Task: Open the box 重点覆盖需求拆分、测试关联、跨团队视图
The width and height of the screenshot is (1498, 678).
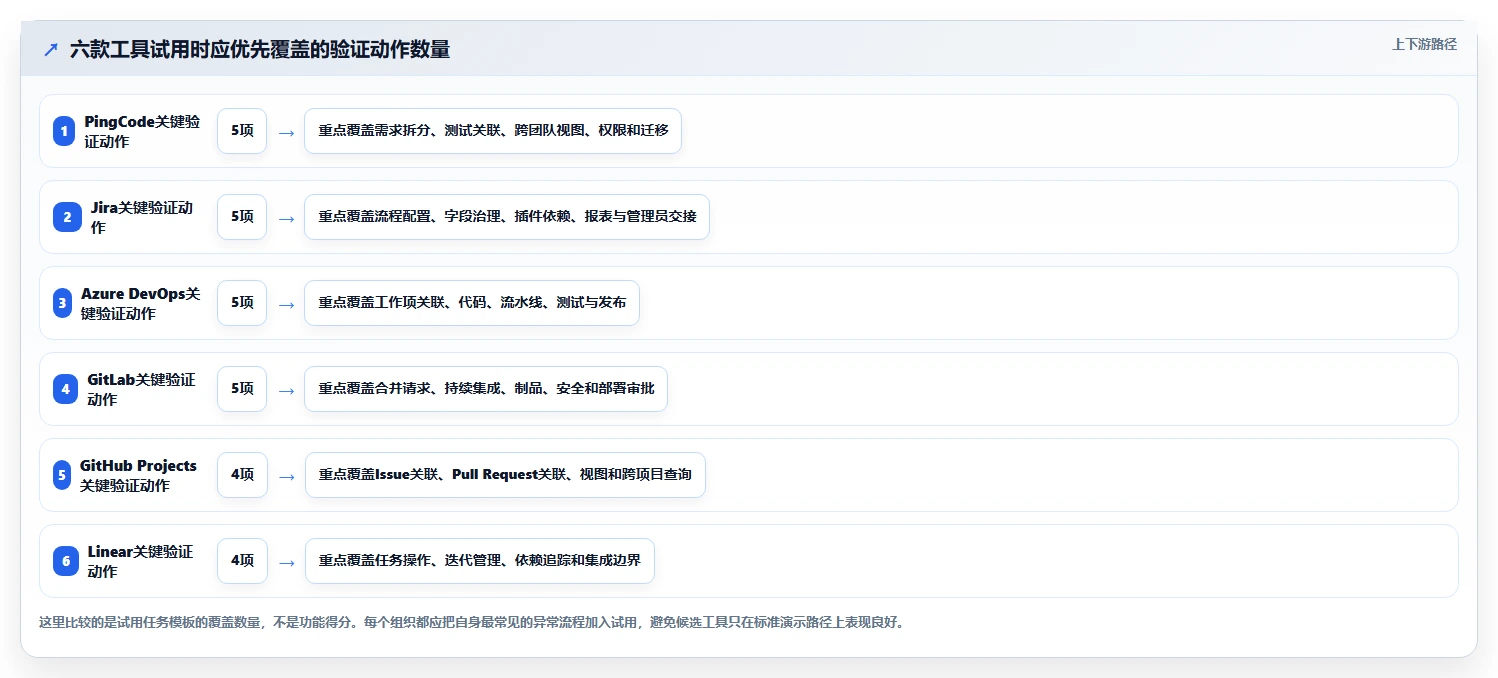Action: [493, 131]
